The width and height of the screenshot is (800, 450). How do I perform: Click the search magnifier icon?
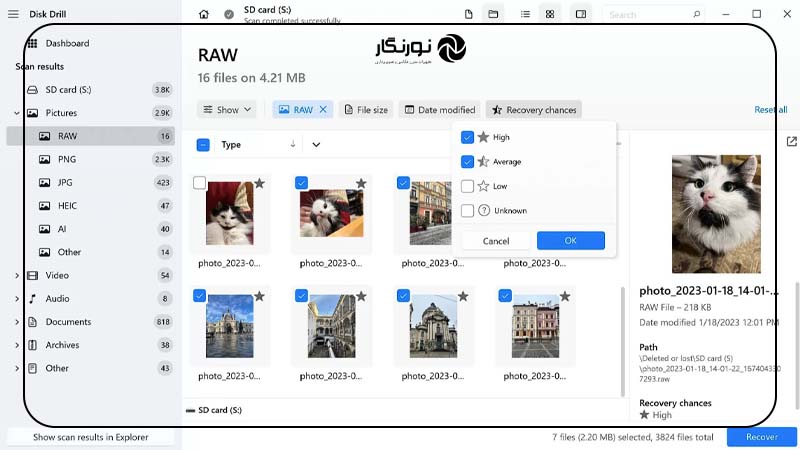click(x=696, y=14)
